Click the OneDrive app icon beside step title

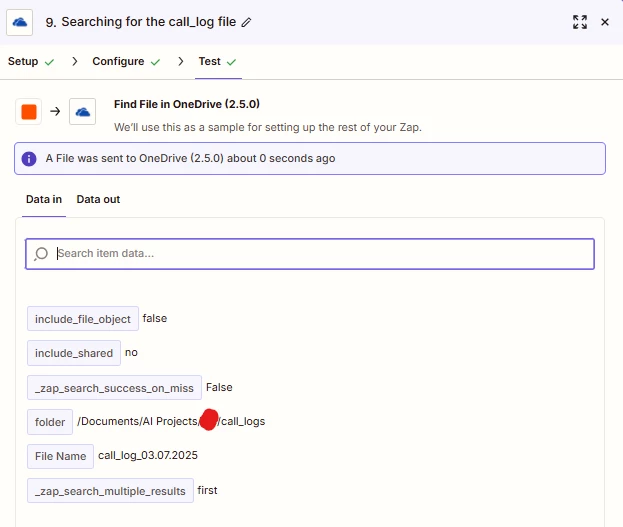(19, 22)
